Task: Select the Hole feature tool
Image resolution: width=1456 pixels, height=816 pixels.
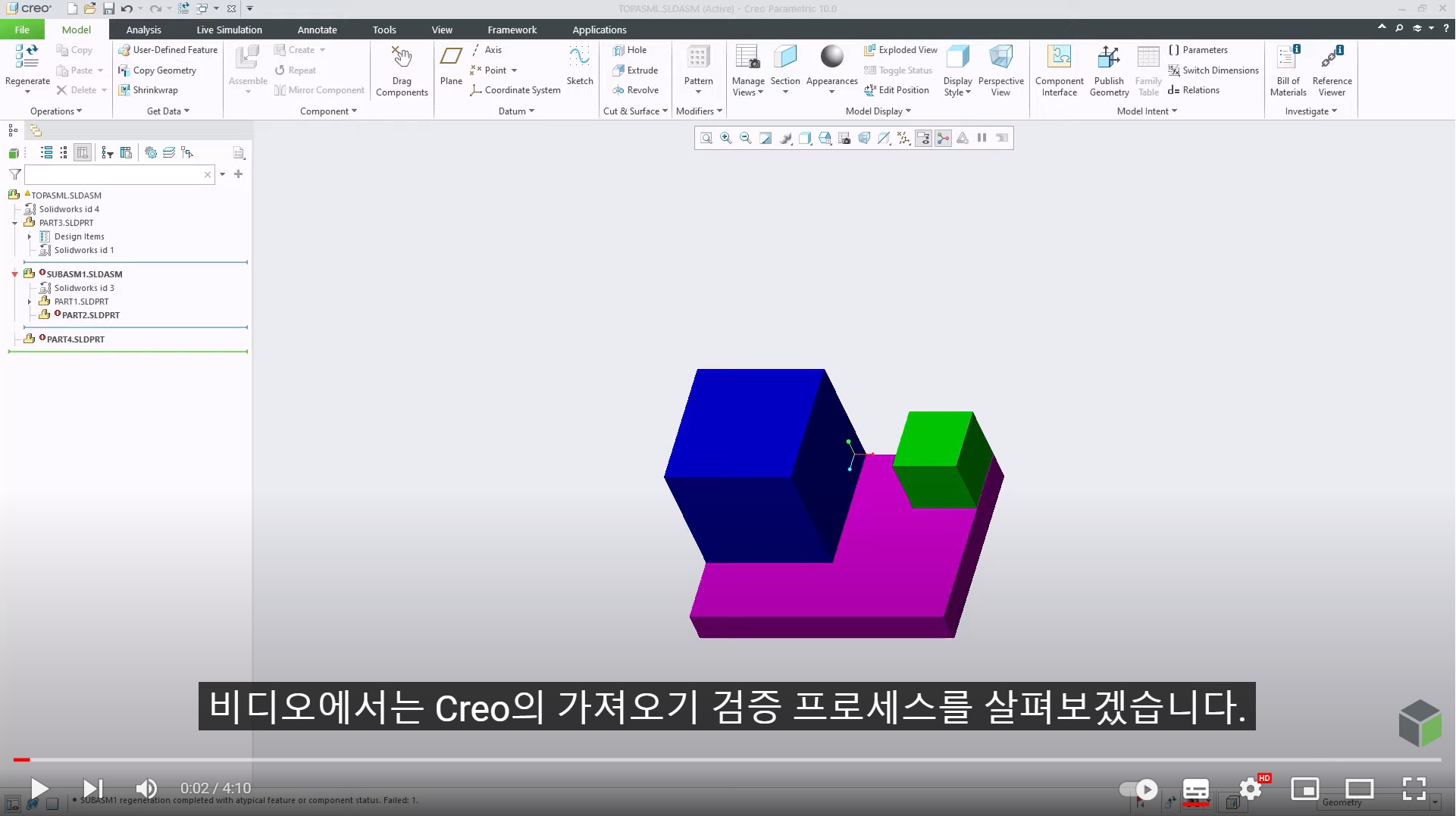Action: (630, 50)
